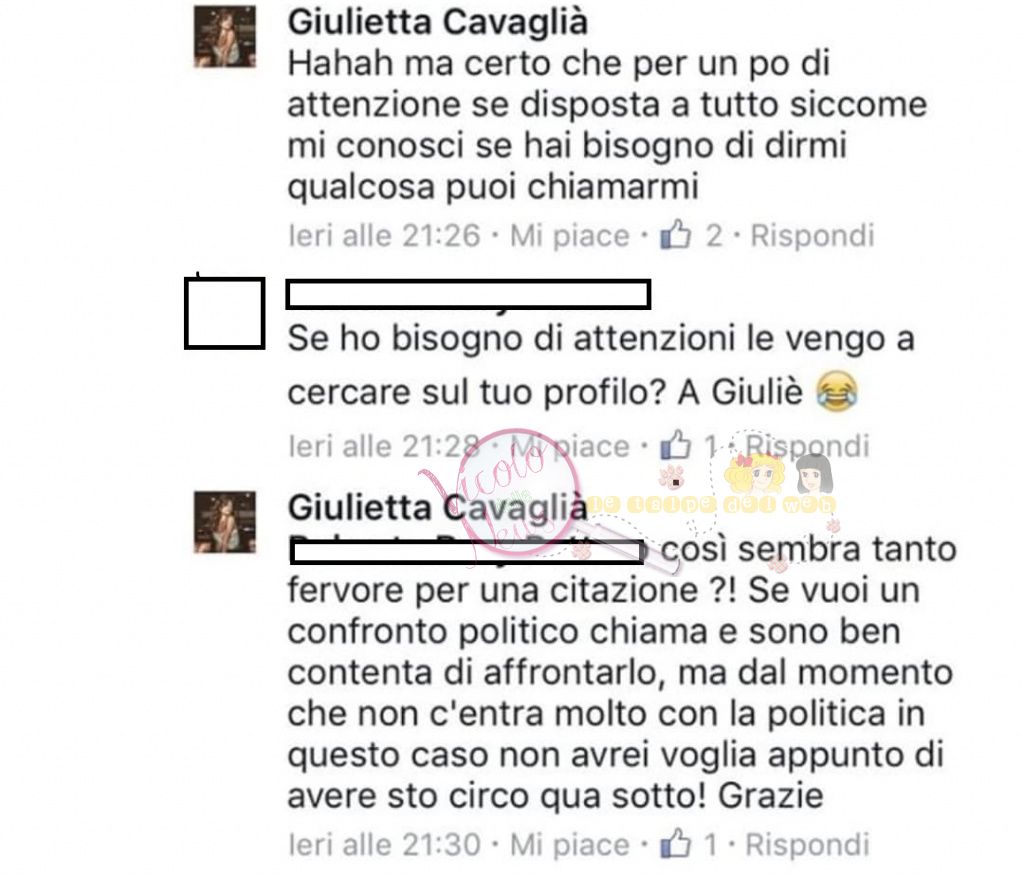The height and width of the screenshot is (876, 1024).
Task: Click the 'Ieri alle 21:30' timestamp
Action: pyautogui.click(x=384, y=845)
